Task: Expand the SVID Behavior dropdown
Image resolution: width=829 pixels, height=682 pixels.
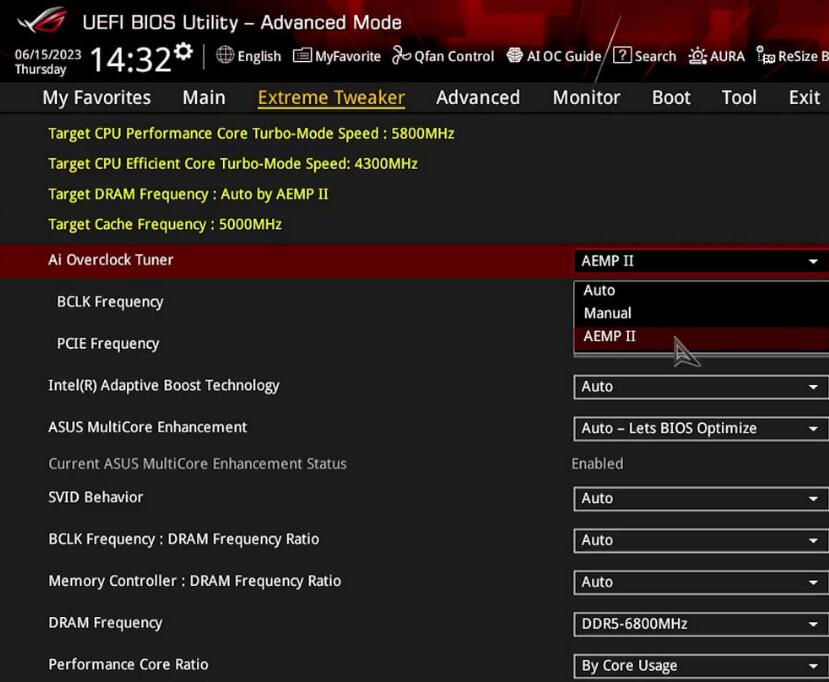Action: [x=701, y=499]
